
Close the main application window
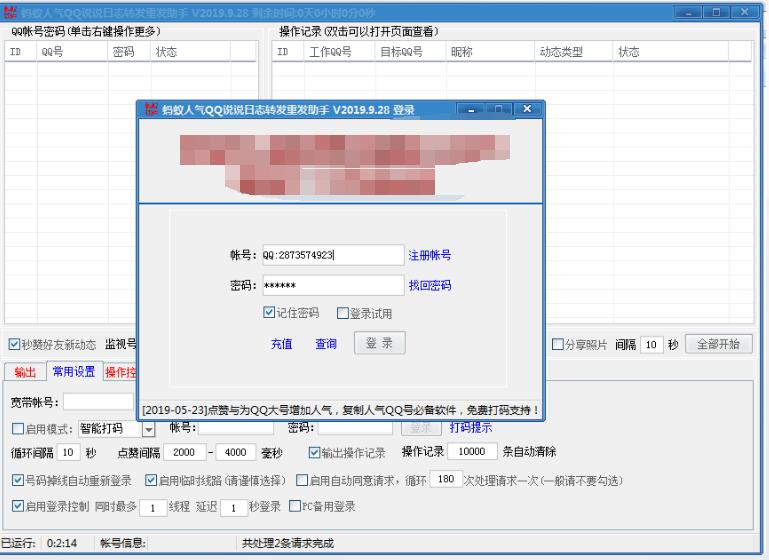pyautogui.click(x=744, y=12)
